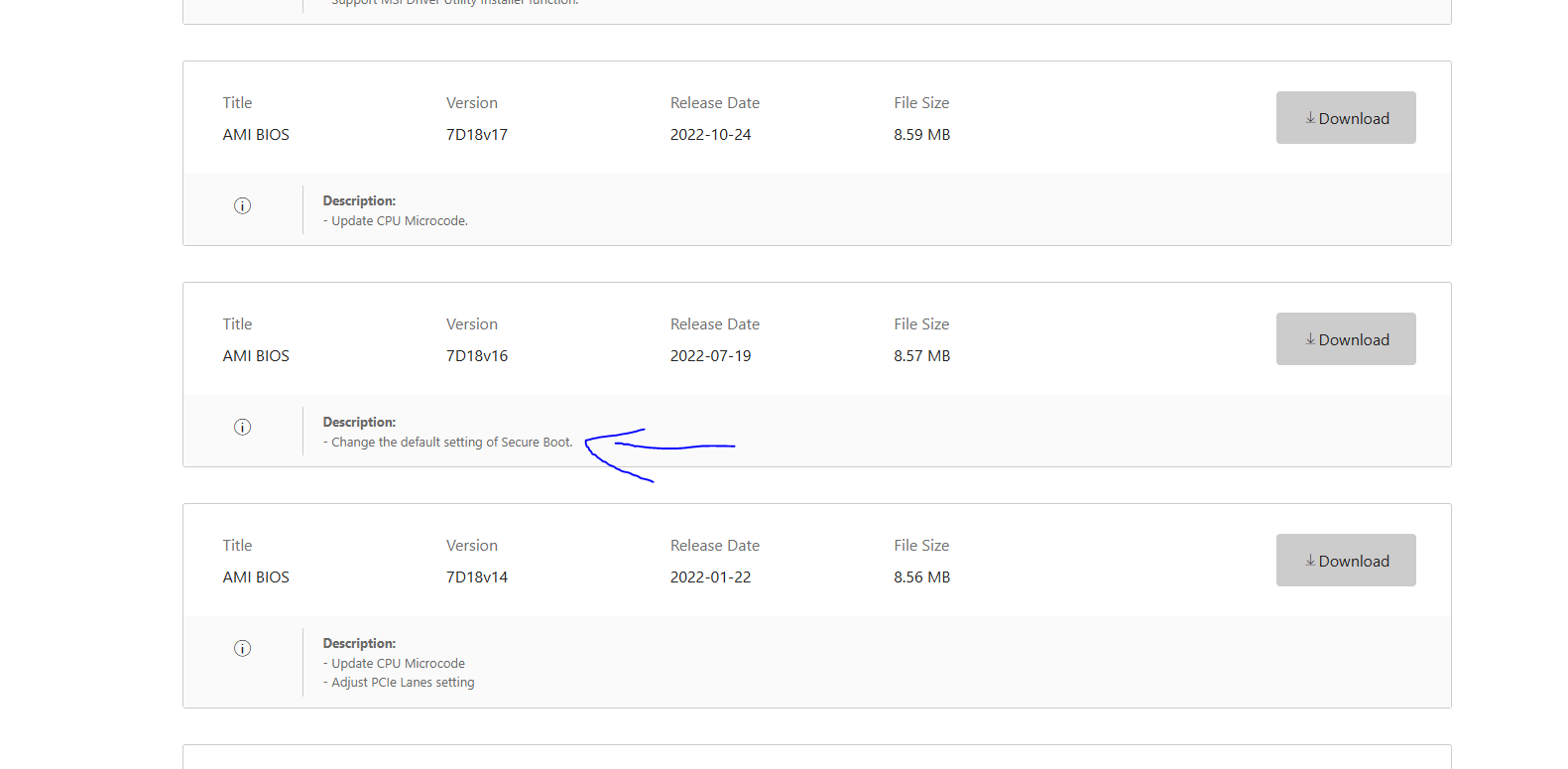Select file size 8.57 MB
This screenshot has width=1568, height=769.
[x=922, y=356]
